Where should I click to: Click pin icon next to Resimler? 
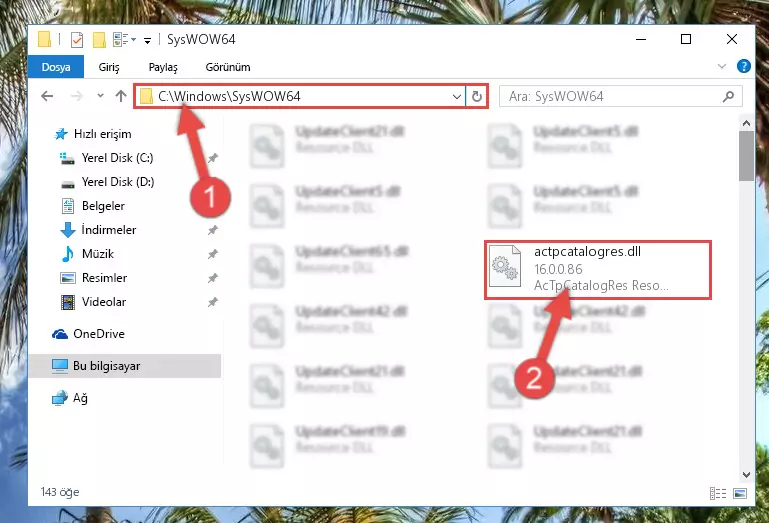(212, 278)
